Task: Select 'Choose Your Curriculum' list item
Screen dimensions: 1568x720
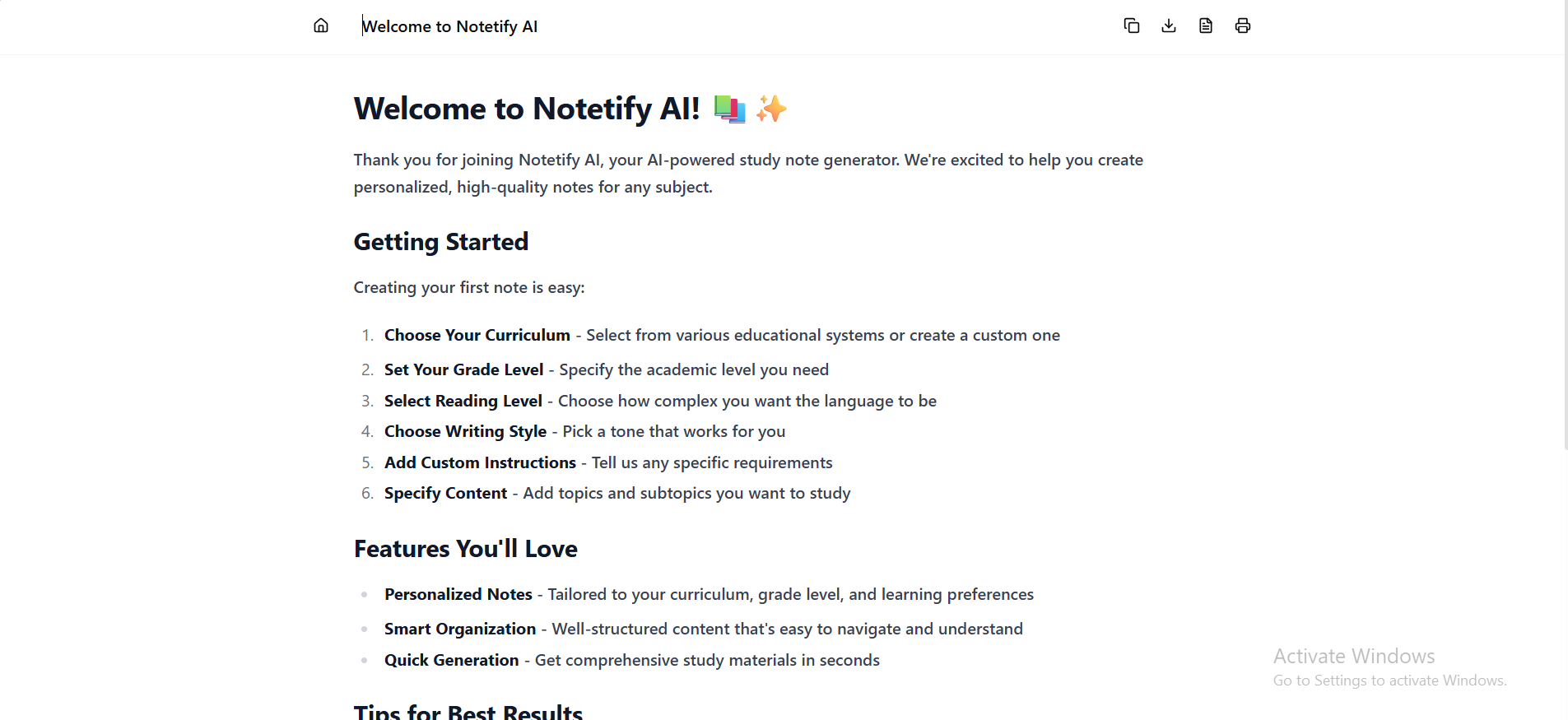Action: click(x=477, y=335)
